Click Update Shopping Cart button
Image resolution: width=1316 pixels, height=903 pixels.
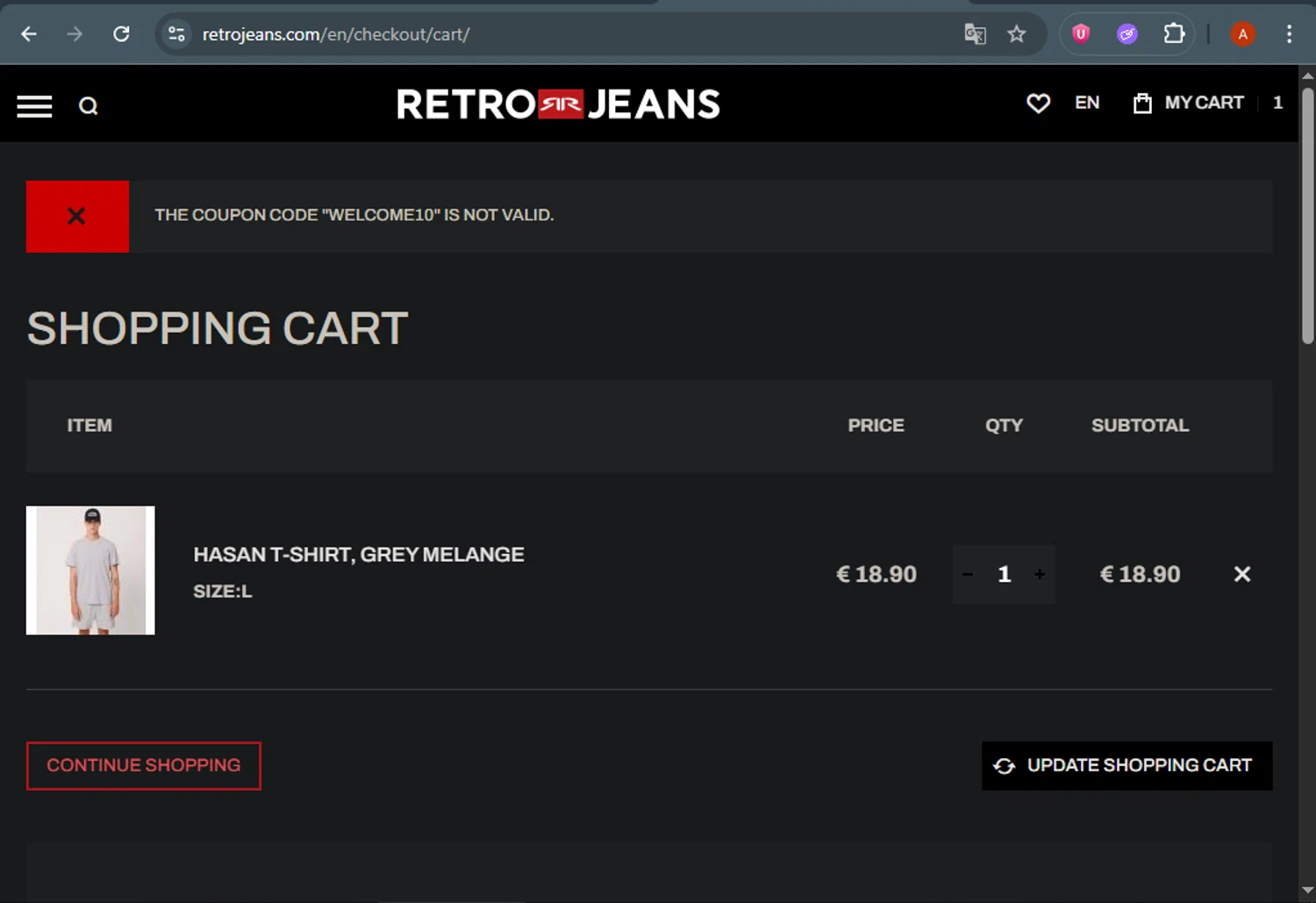(x=1127, y=766)
